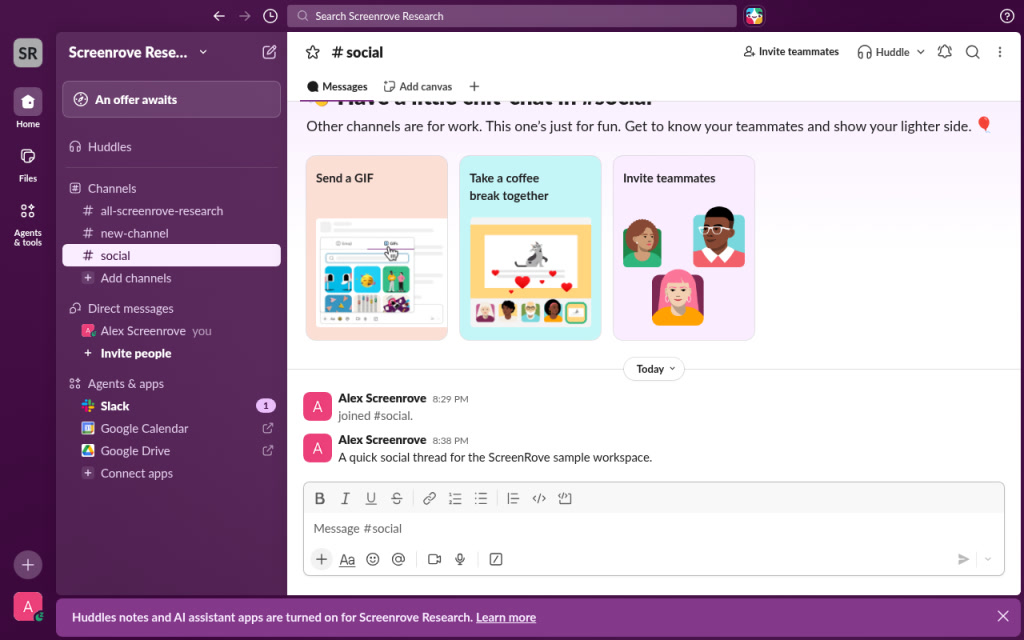Toggle inline code formatting
Image resolution: width=1024 pixels, height=640 pixels.
[x=539, y=499]
